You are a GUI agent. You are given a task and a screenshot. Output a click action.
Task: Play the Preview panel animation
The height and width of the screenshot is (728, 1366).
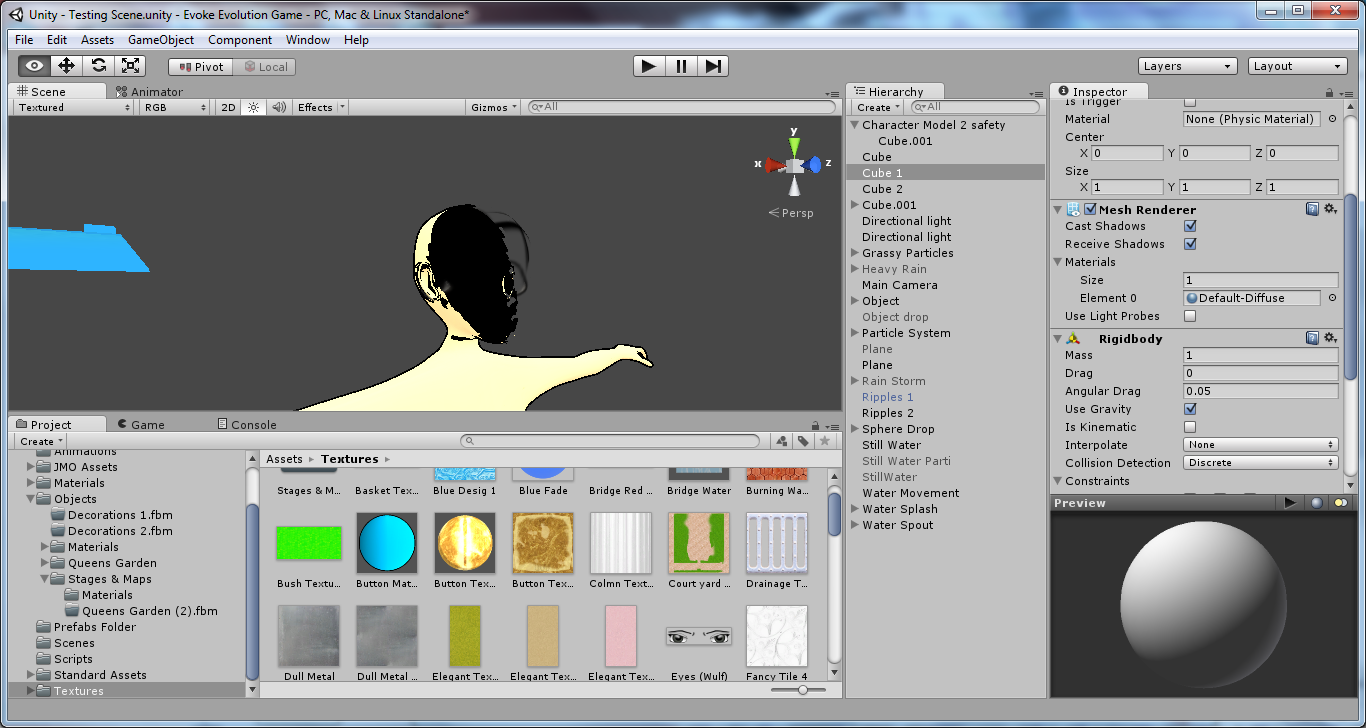pos(1290,503)
